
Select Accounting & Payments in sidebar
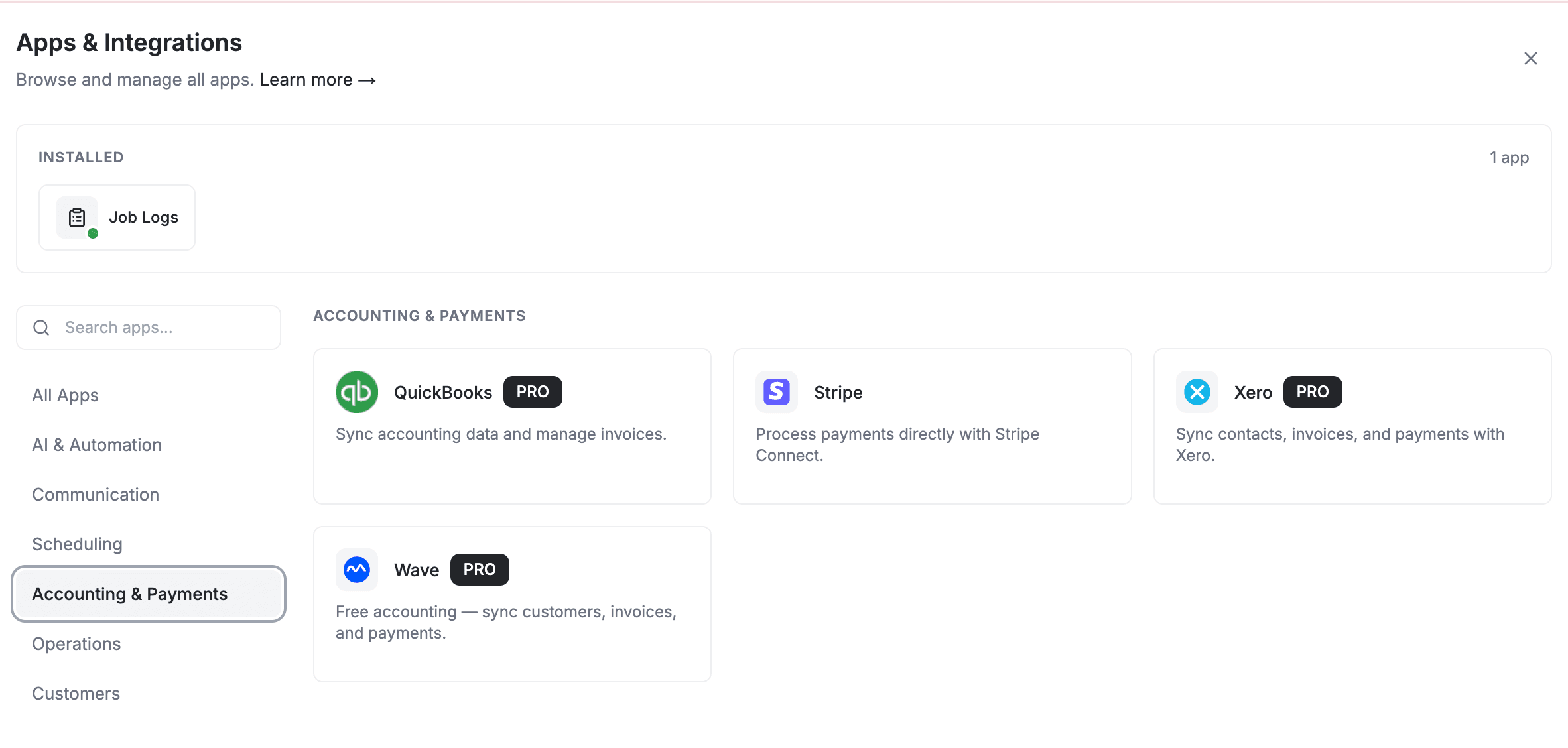pyautogui.click(x=130, y=593)
